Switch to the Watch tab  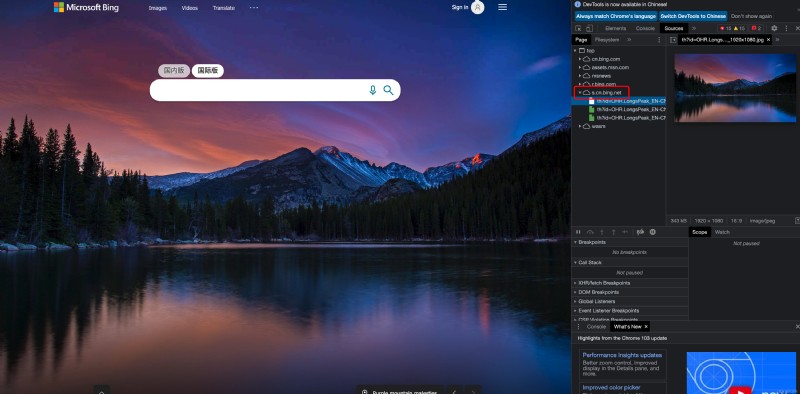[x=722, y=232]
